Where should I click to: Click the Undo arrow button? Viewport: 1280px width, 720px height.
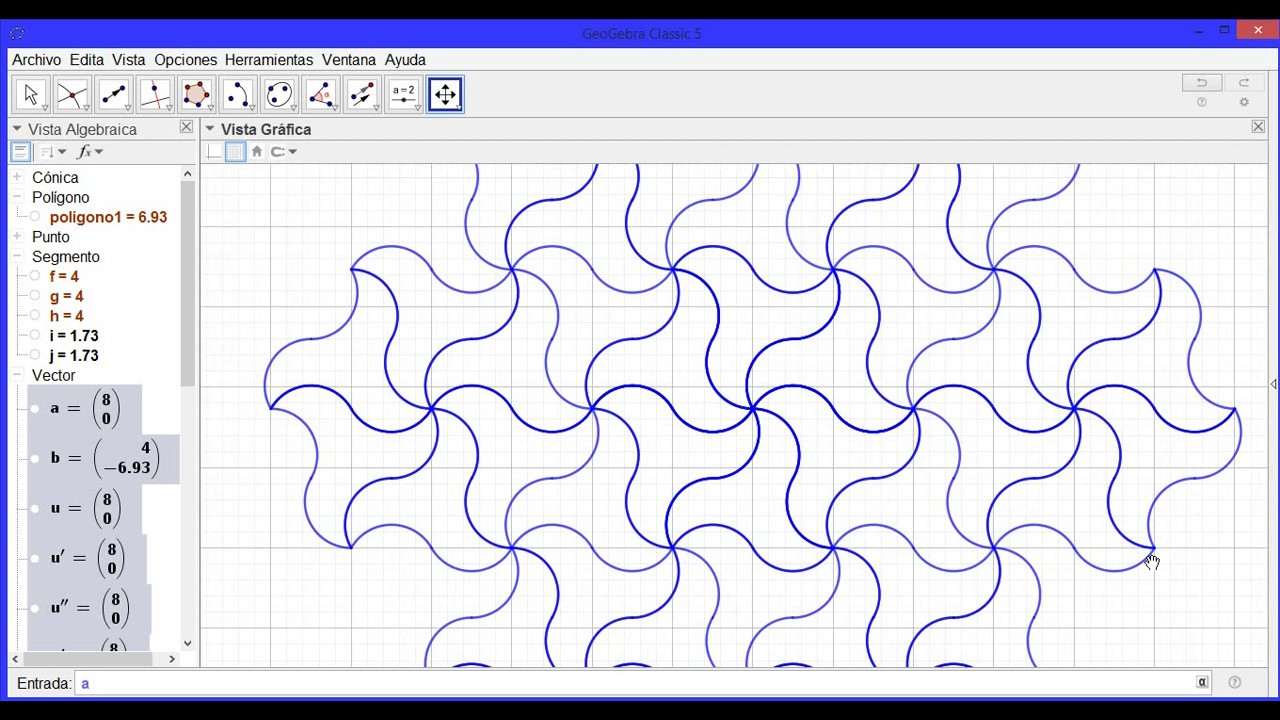coord(1202,83)
